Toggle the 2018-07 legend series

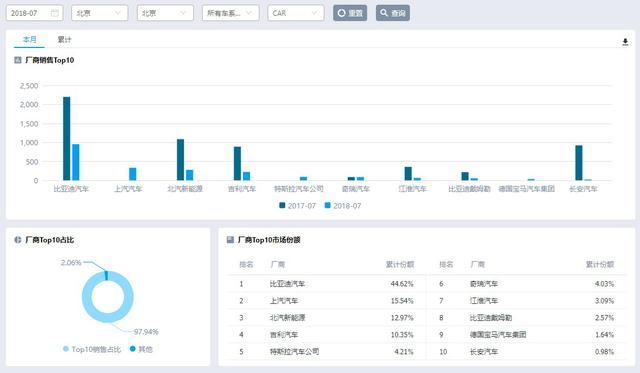tap(343, 206)
